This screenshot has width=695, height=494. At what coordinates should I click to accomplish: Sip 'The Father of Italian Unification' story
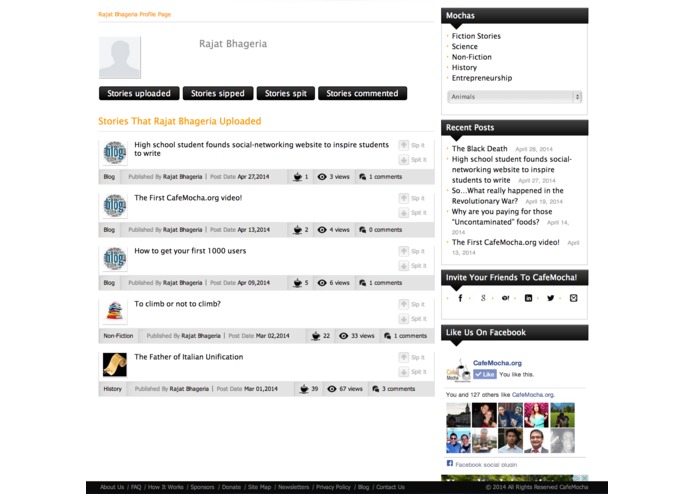coord(412,357)
